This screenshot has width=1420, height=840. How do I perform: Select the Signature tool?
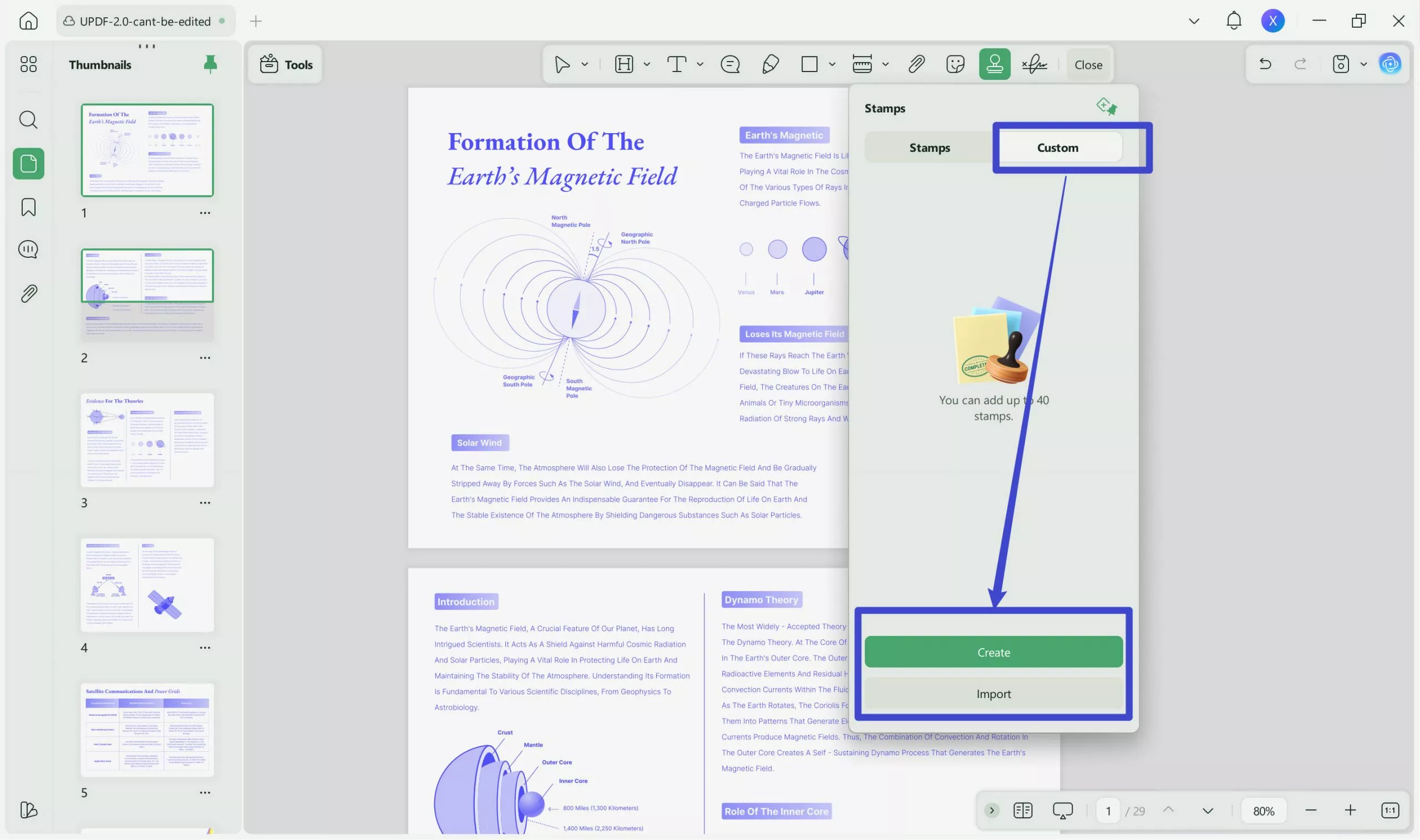pos(1035,64)
